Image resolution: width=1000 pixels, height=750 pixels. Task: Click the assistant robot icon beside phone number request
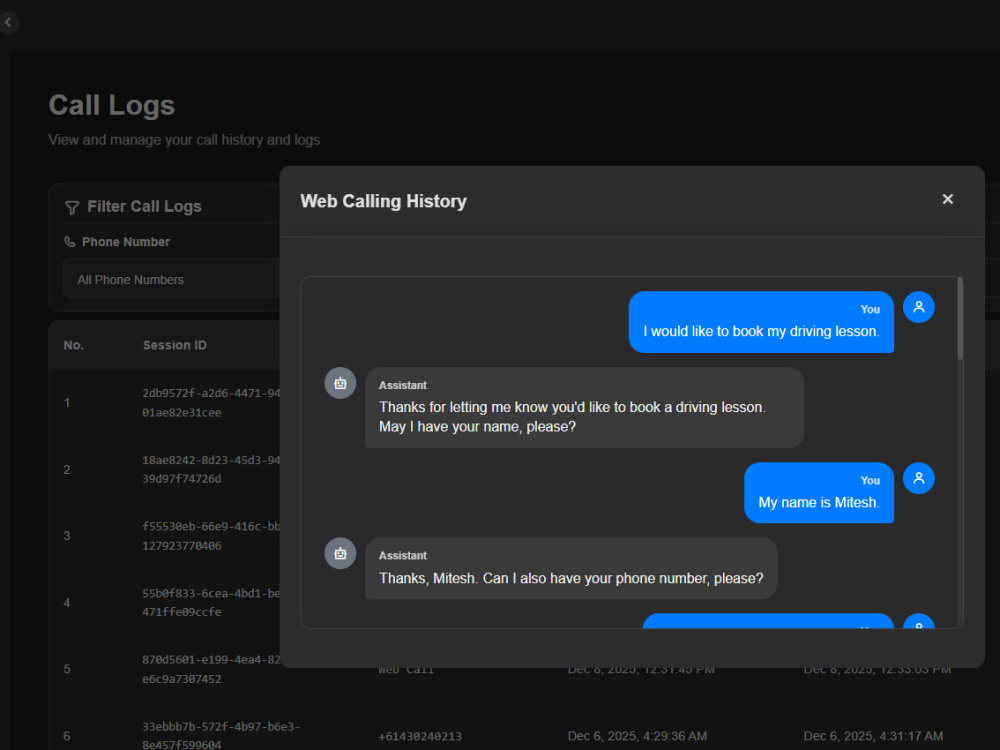(341, 554)
